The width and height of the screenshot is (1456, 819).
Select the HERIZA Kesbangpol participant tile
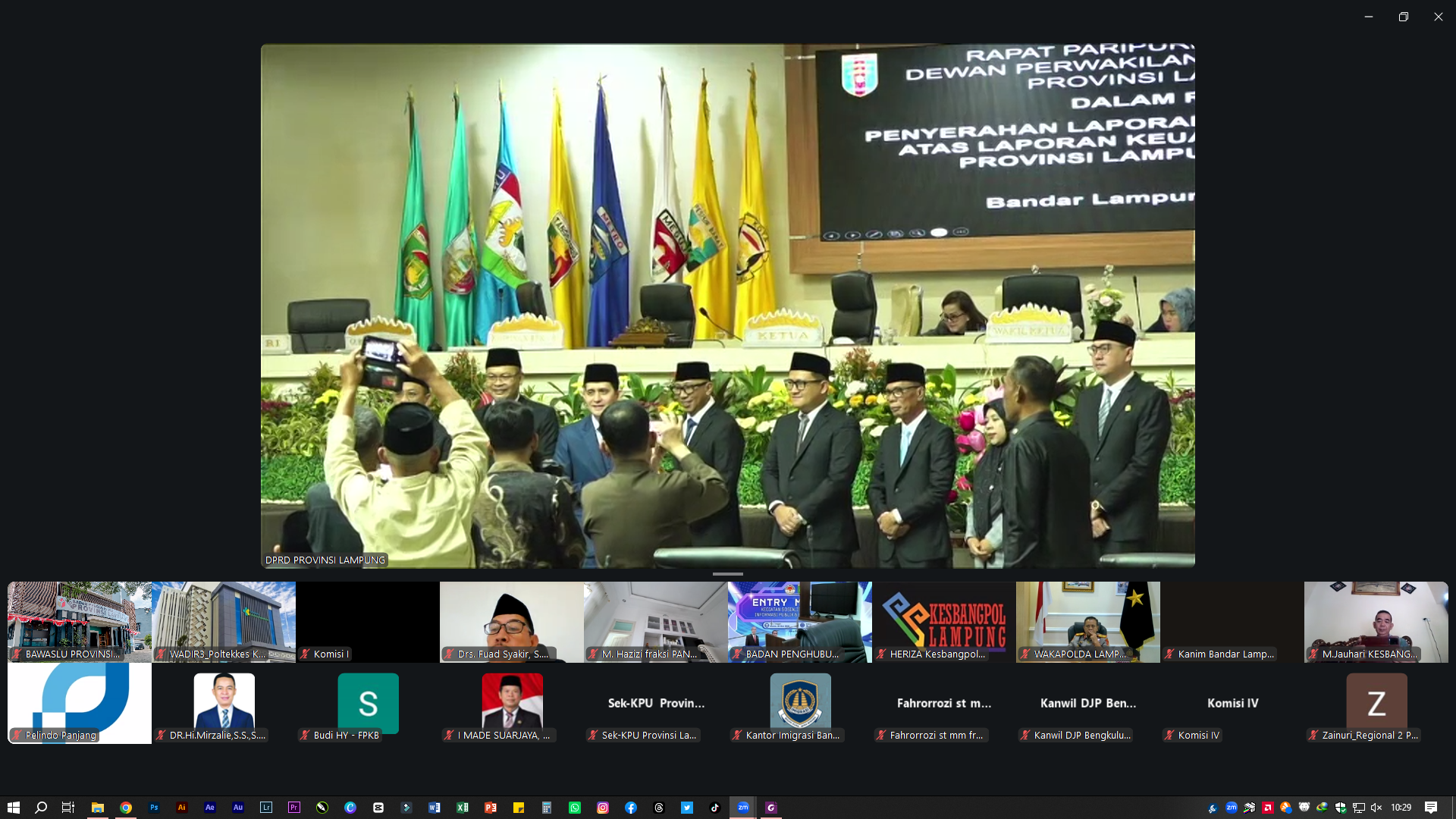coord(944,622)
